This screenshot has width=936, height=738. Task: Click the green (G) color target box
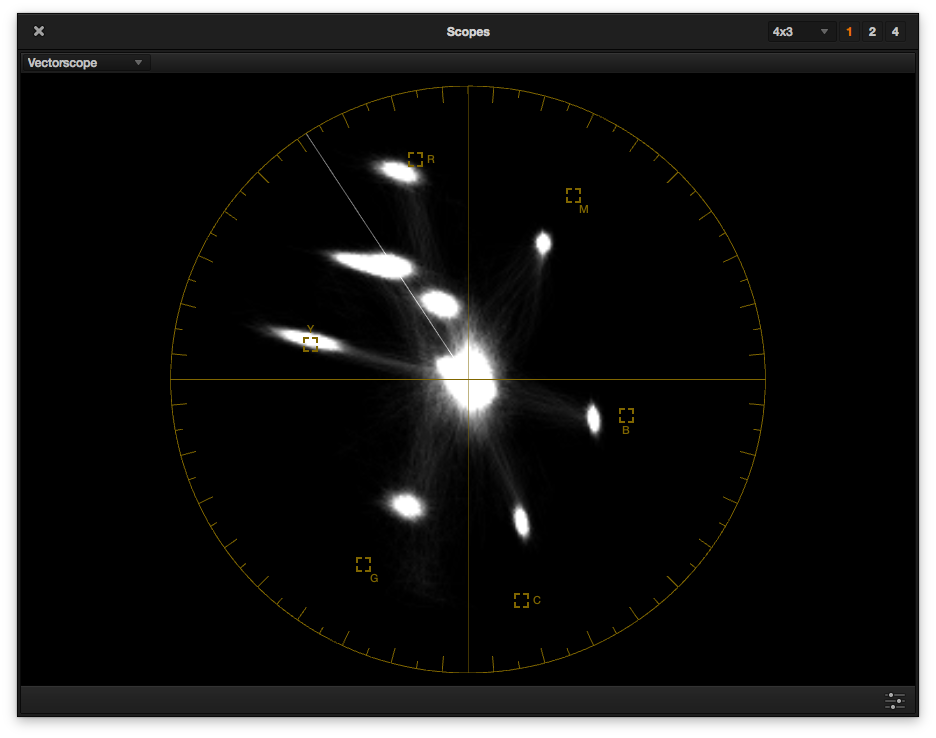363,564
